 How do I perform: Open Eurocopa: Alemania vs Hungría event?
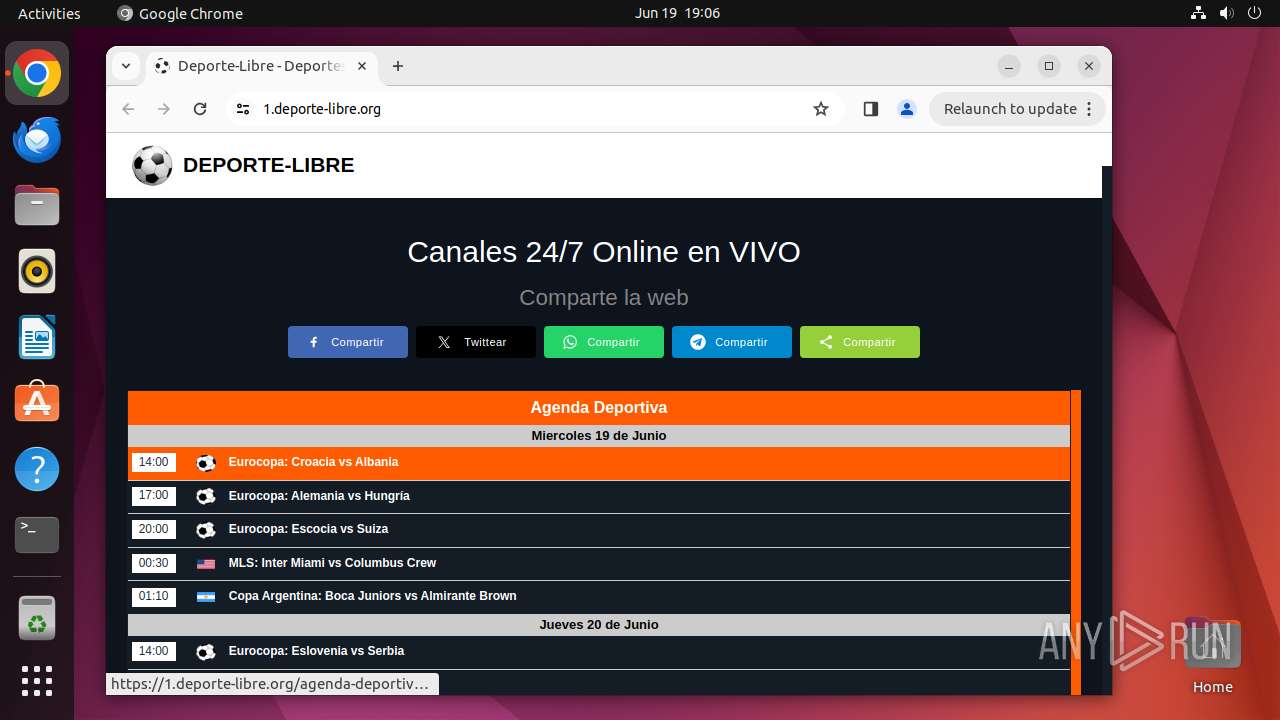pos(599,496)
